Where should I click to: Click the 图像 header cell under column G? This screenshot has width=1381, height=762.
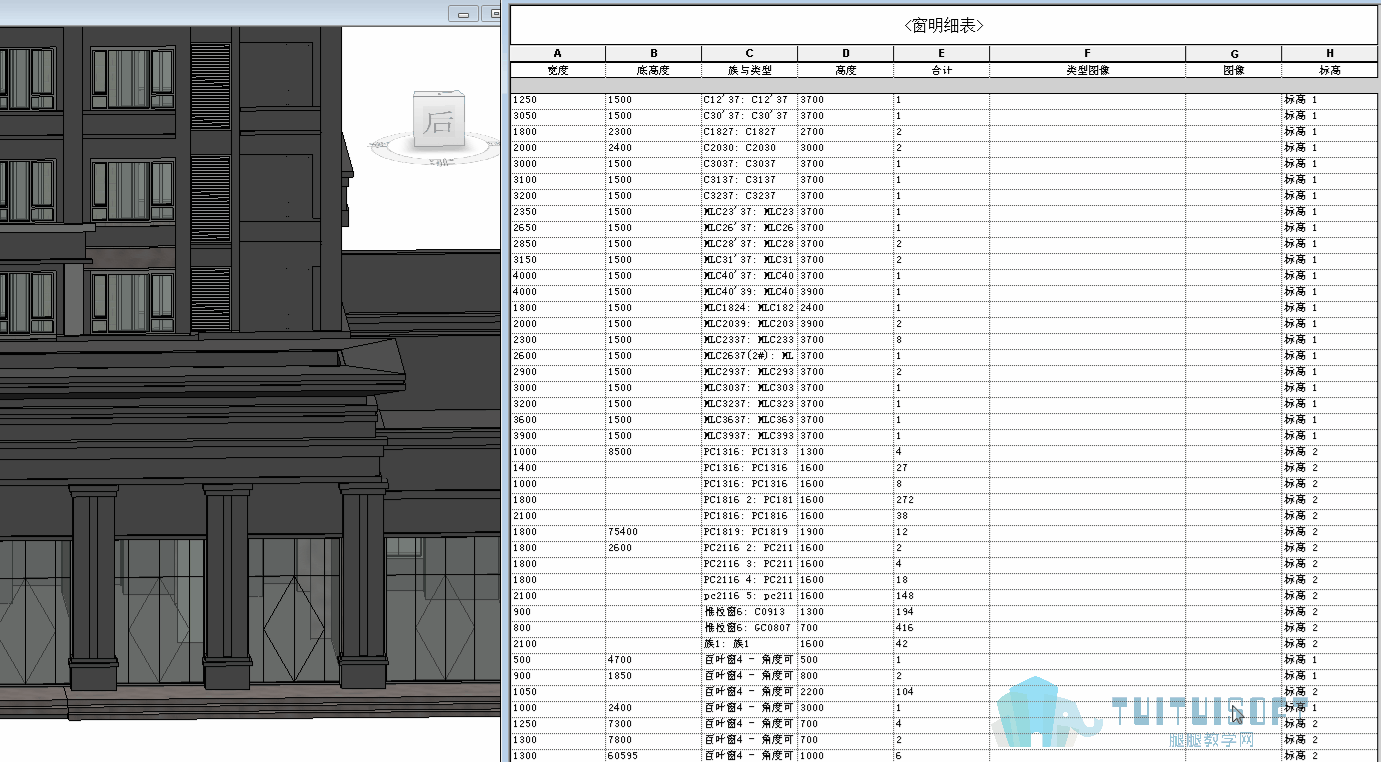click(x=1233, y=70)
